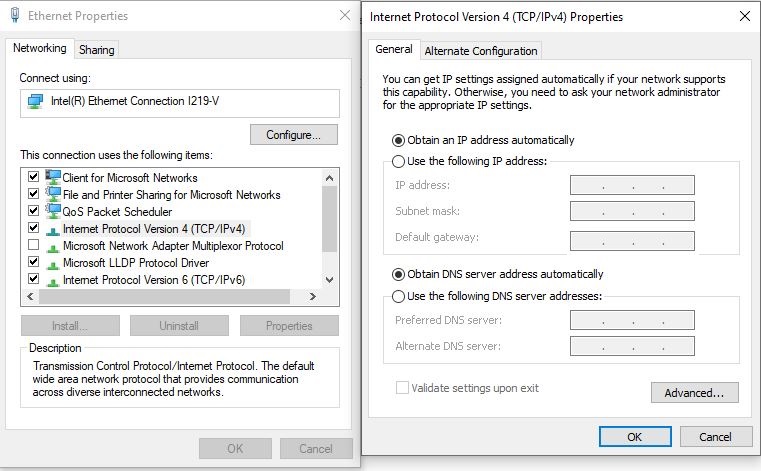
Task: Click the horizontal scroll right arrow
Action: (x=313, y=296)
